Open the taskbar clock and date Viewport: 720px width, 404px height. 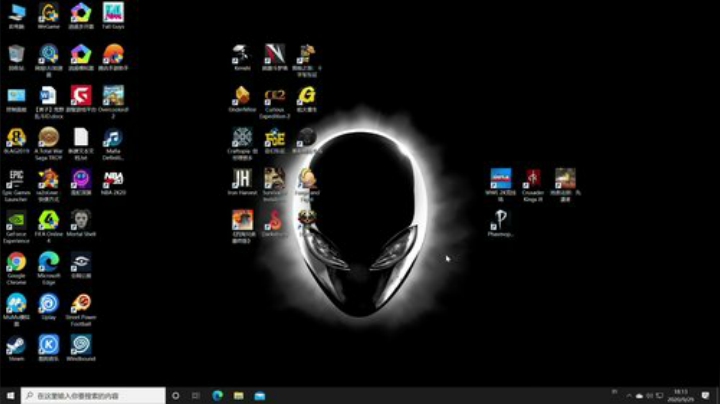pos(681,396)
